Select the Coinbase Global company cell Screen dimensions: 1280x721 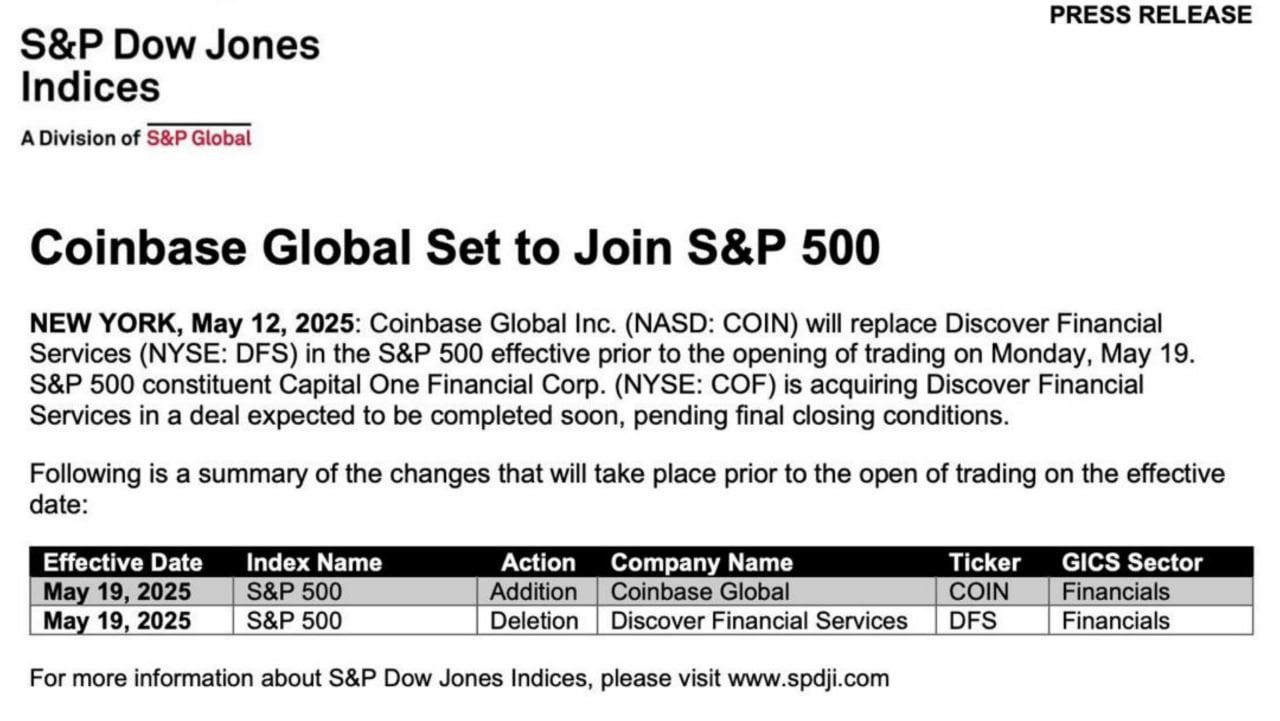click(700, 591)
